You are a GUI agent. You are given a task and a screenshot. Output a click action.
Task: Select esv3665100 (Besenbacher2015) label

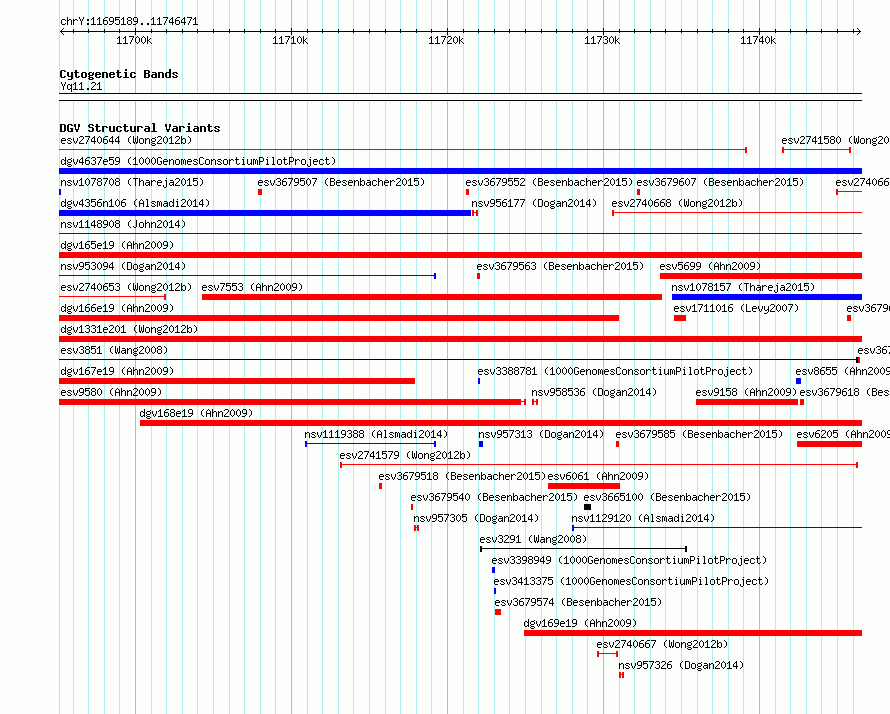click(x=668, y=497)
